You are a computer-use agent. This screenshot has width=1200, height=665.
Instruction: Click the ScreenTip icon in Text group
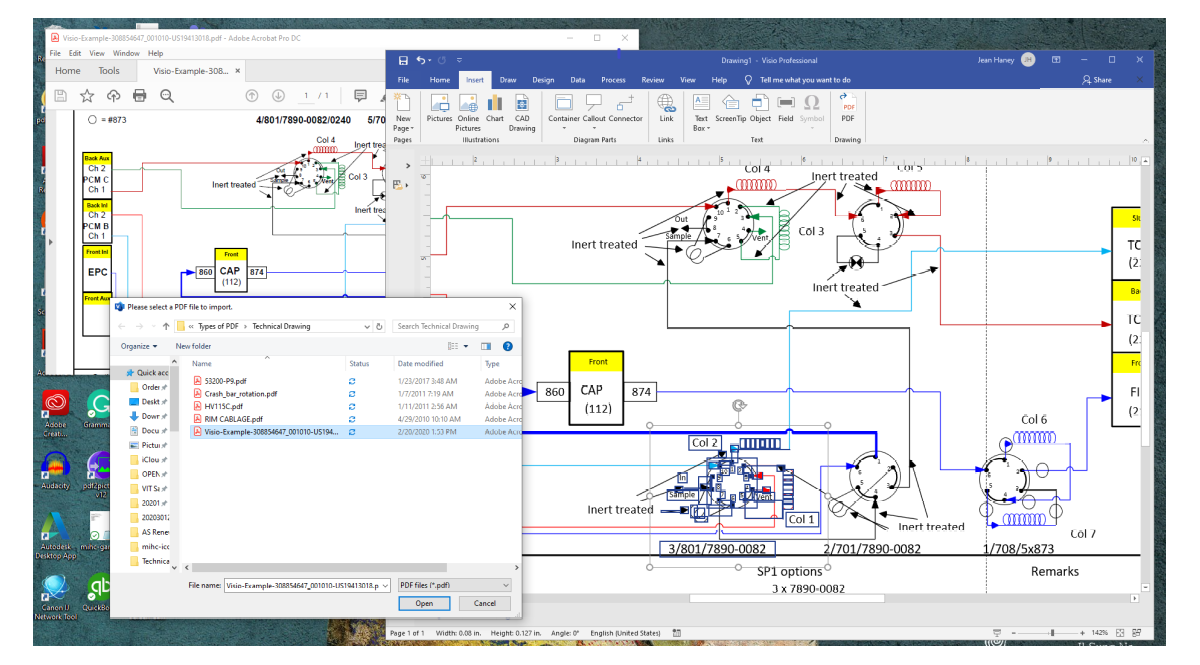click(x=730, y=108)
